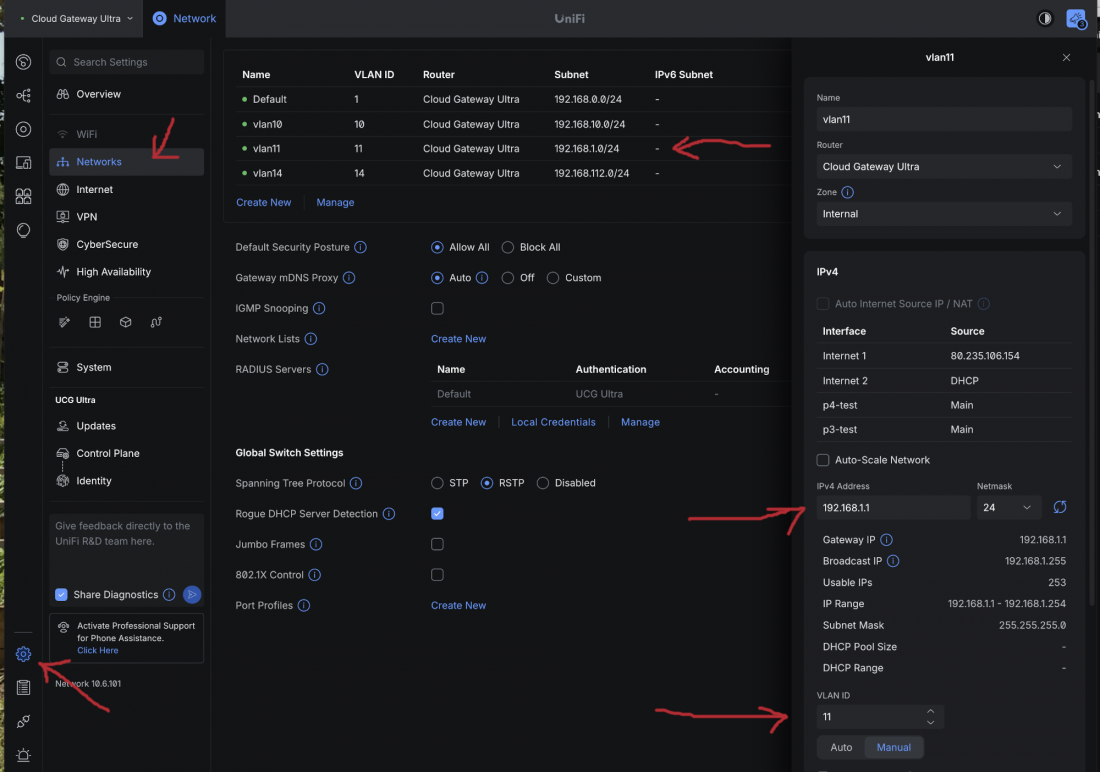1100x772 pixels.
Task: Enable the IGMP Snooping checkbox
Action: pos(437,308)
